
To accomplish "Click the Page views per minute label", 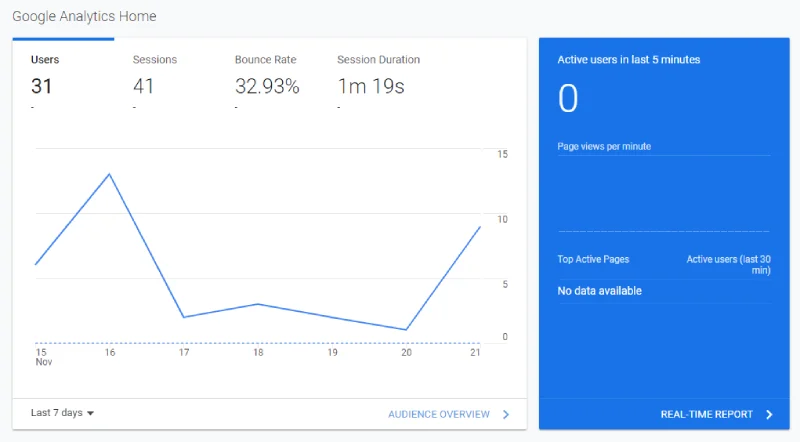I will coord(604,146).
